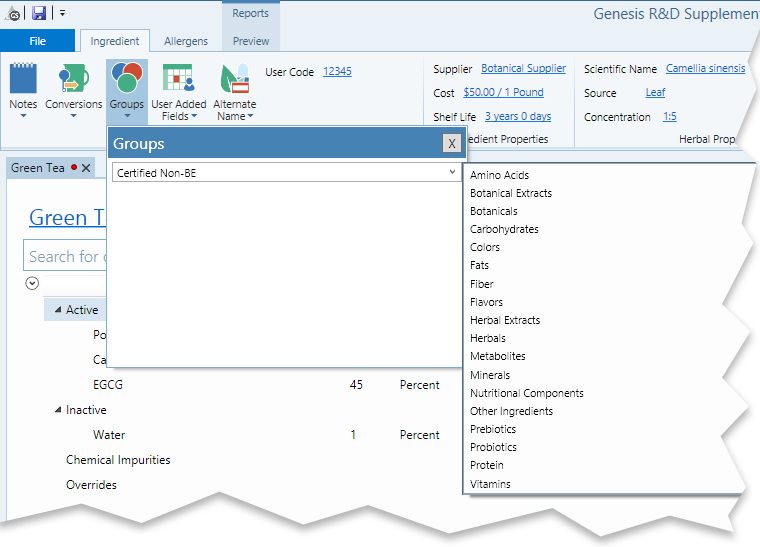This screenshot has height=547, width=760.
Task: Click the circled chevron expand button
Action: [32, 284]
